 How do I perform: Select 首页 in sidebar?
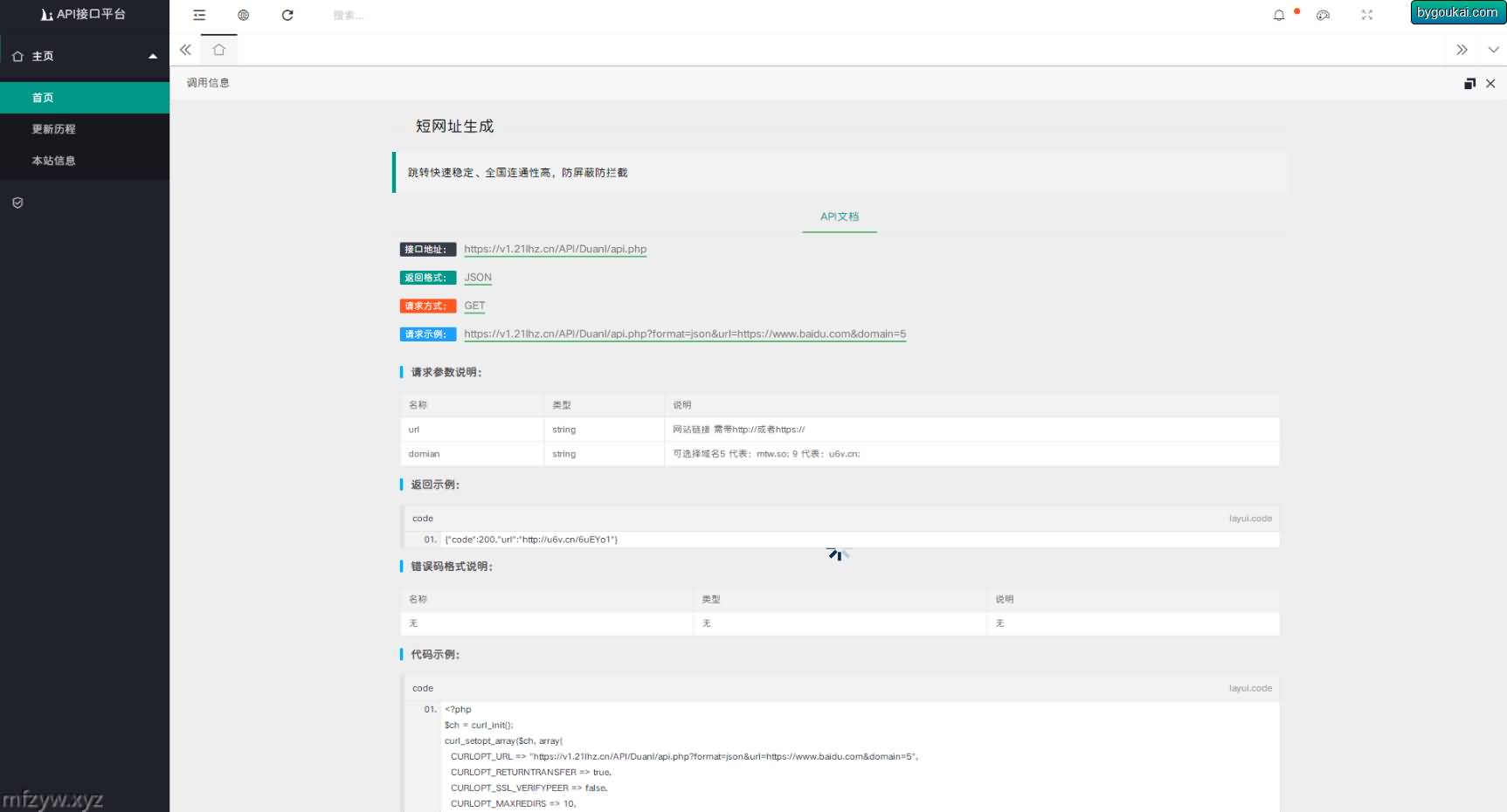point(43,98)
